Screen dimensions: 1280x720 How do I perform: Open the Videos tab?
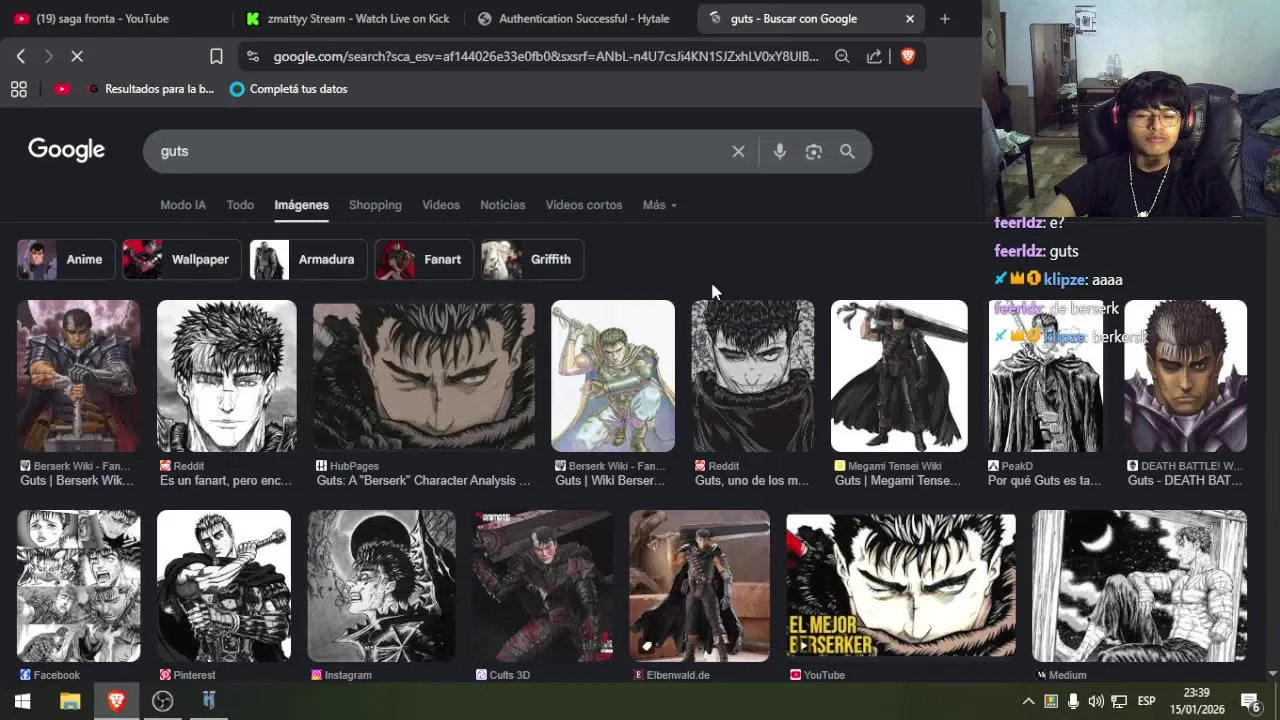(441, 205)
